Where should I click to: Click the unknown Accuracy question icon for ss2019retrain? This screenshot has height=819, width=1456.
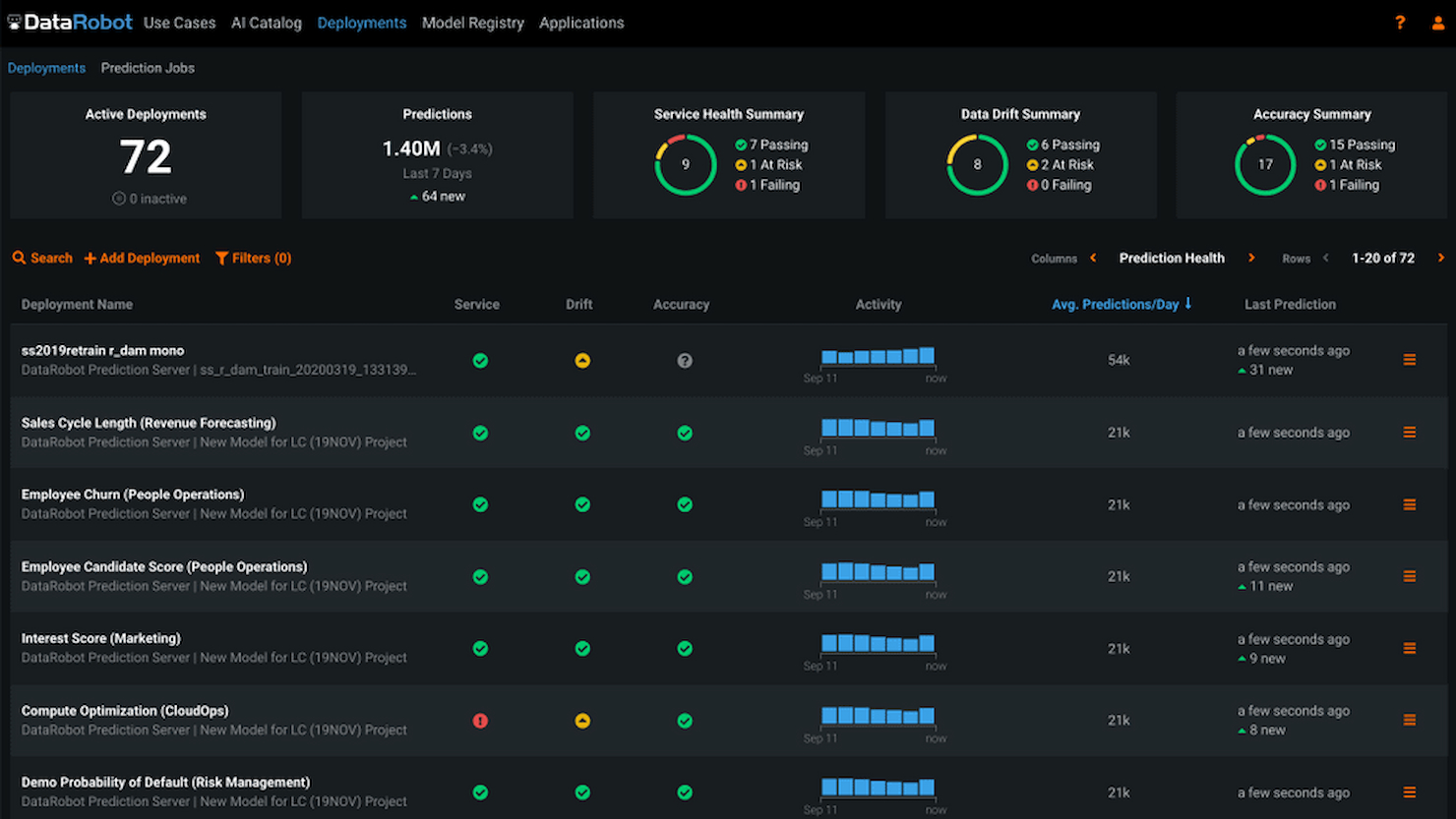(x=685, y=361)
